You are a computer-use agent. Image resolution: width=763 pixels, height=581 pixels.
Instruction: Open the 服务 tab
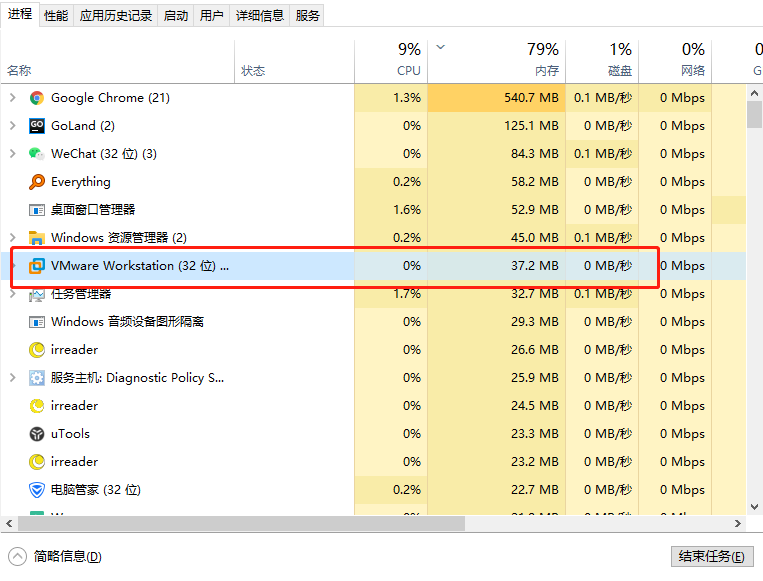click(307, 16)
